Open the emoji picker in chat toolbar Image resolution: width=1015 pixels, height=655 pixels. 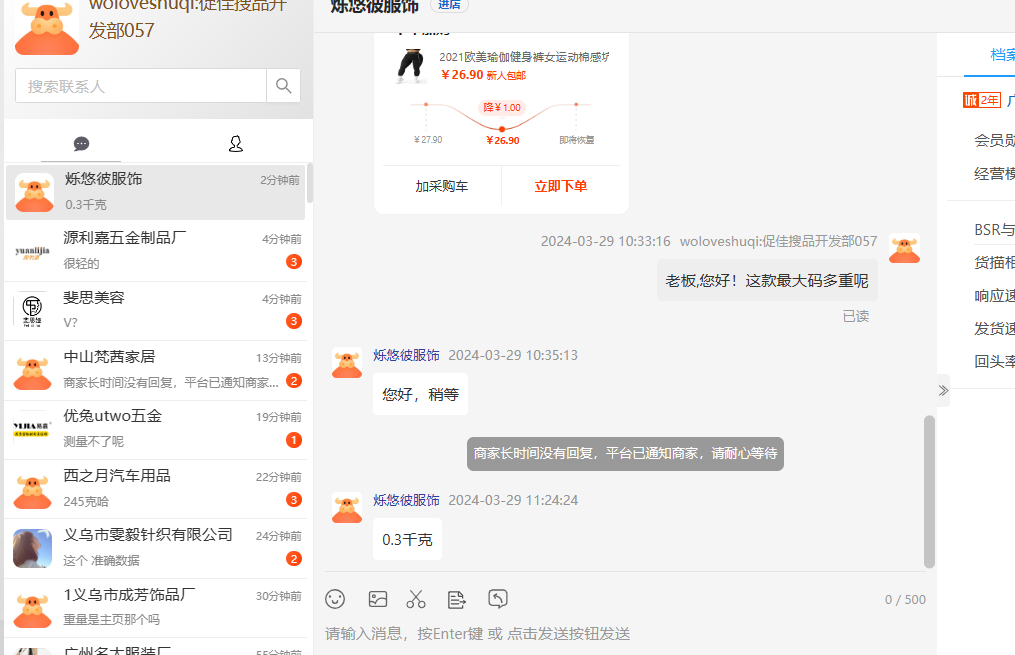tap(335, 599)
